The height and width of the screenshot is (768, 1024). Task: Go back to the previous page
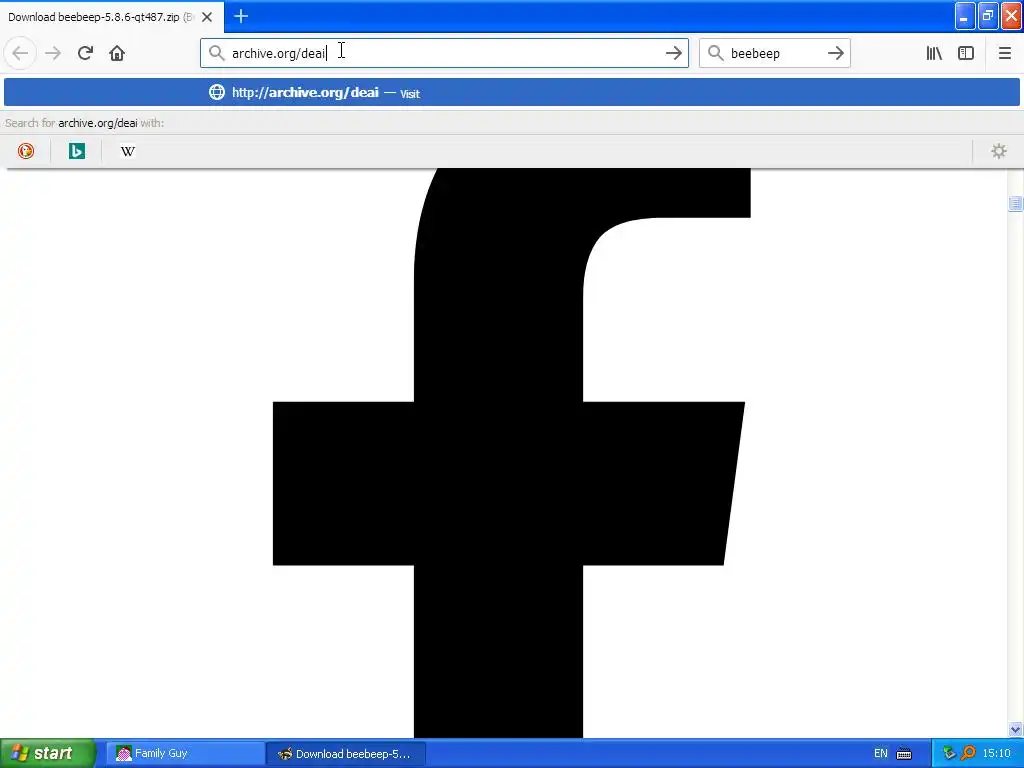click(x=20, y=54)
